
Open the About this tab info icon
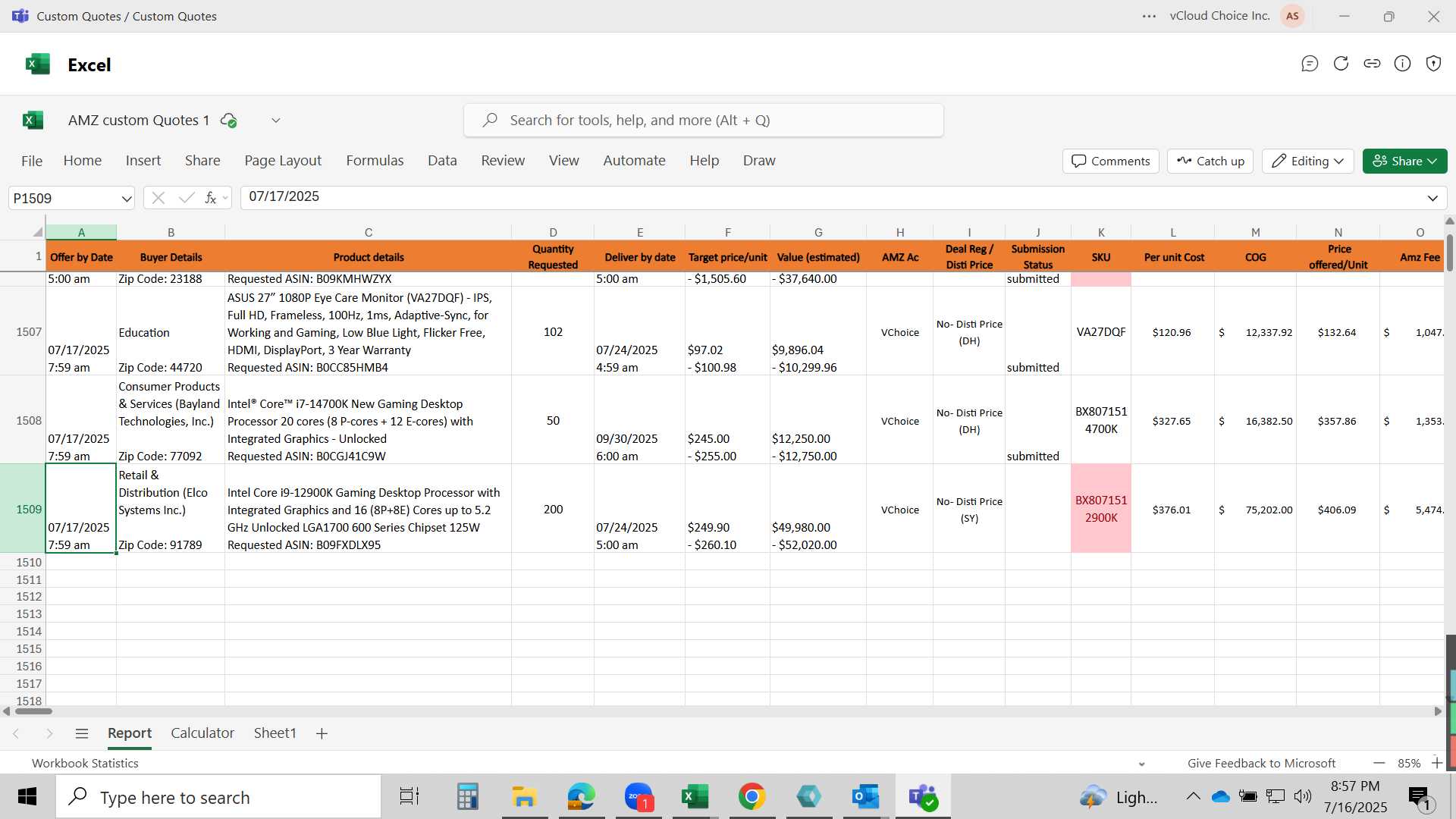pos(1403,64)
